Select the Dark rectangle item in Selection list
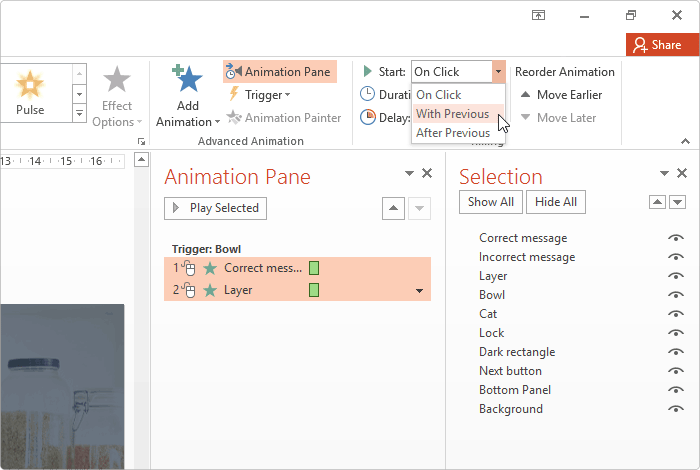Image resolution: width=700 pixels, height=470 pixels. [x=516, y=352]
